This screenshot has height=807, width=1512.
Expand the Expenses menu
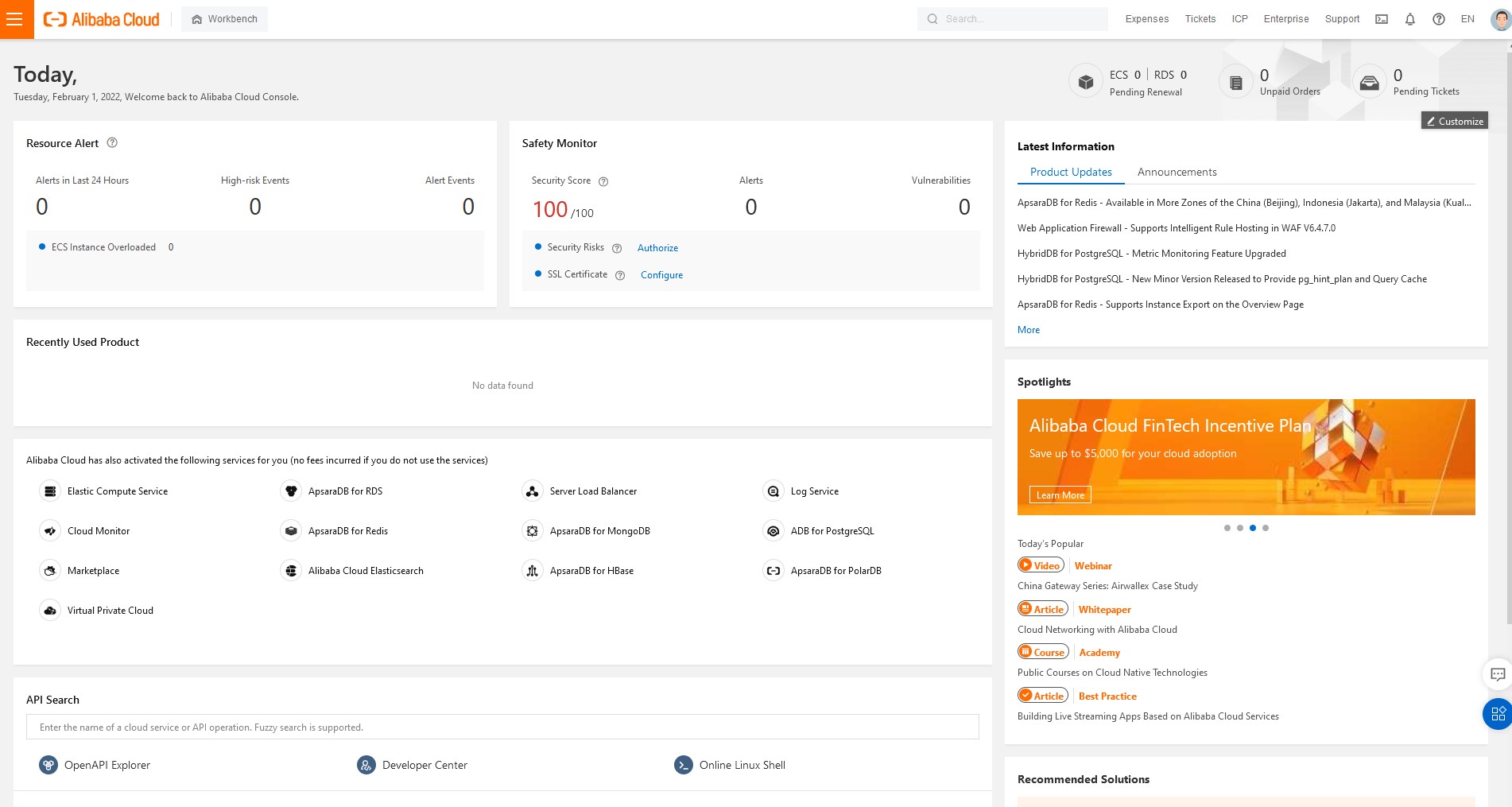click(x=1146, y=19)
